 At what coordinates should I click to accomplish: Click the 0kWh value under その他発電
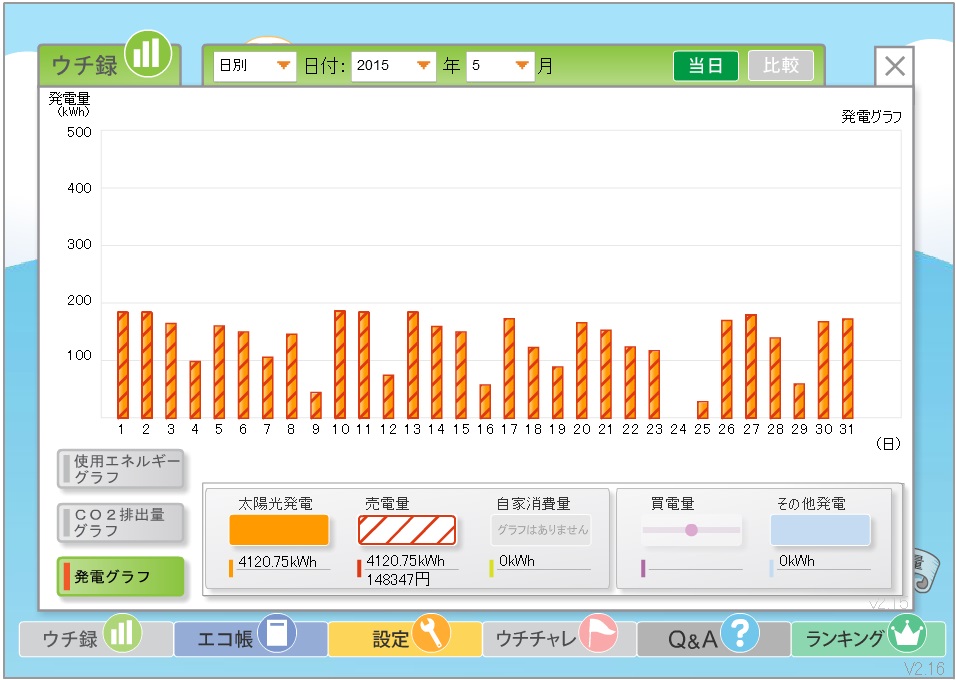(797, 560)
